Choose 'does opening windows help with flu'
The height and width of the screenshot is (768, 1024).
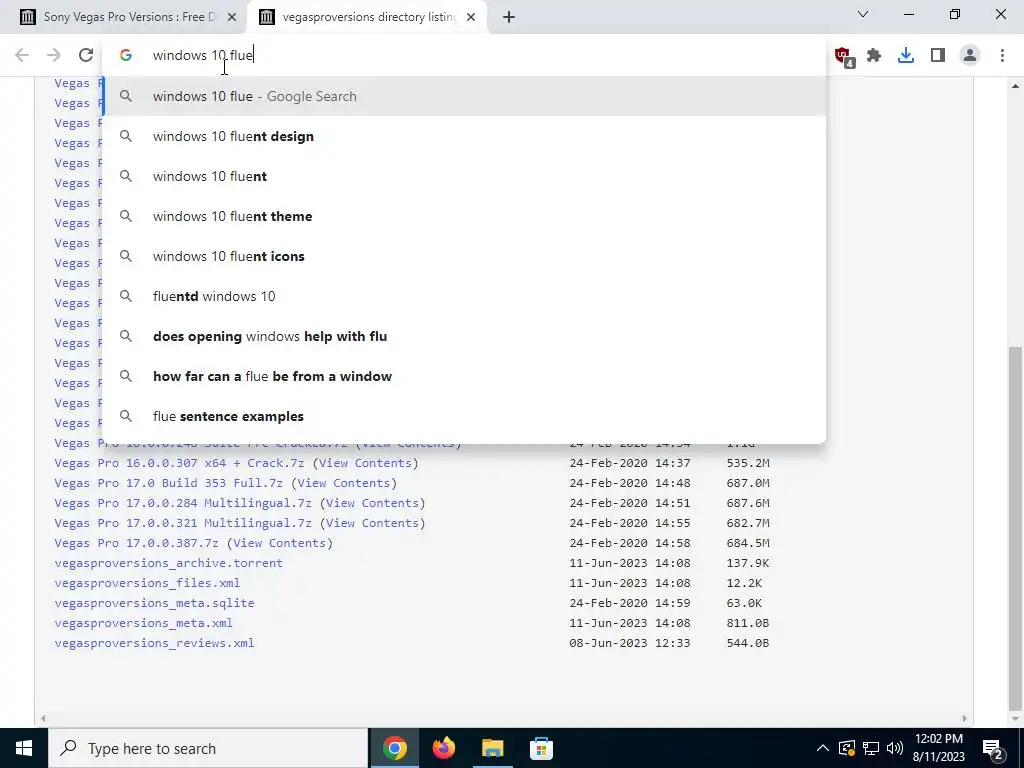click(x=464, y=336)
